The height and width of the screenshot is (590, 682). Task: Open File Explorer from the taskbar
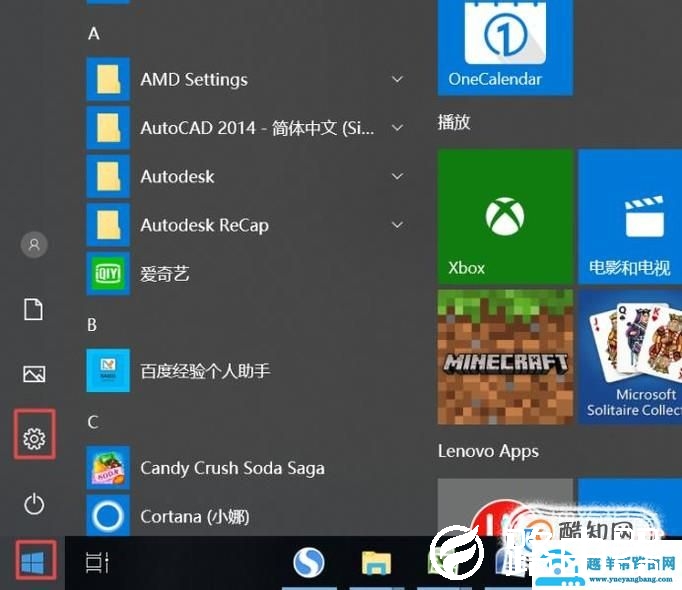pos(376,563)
